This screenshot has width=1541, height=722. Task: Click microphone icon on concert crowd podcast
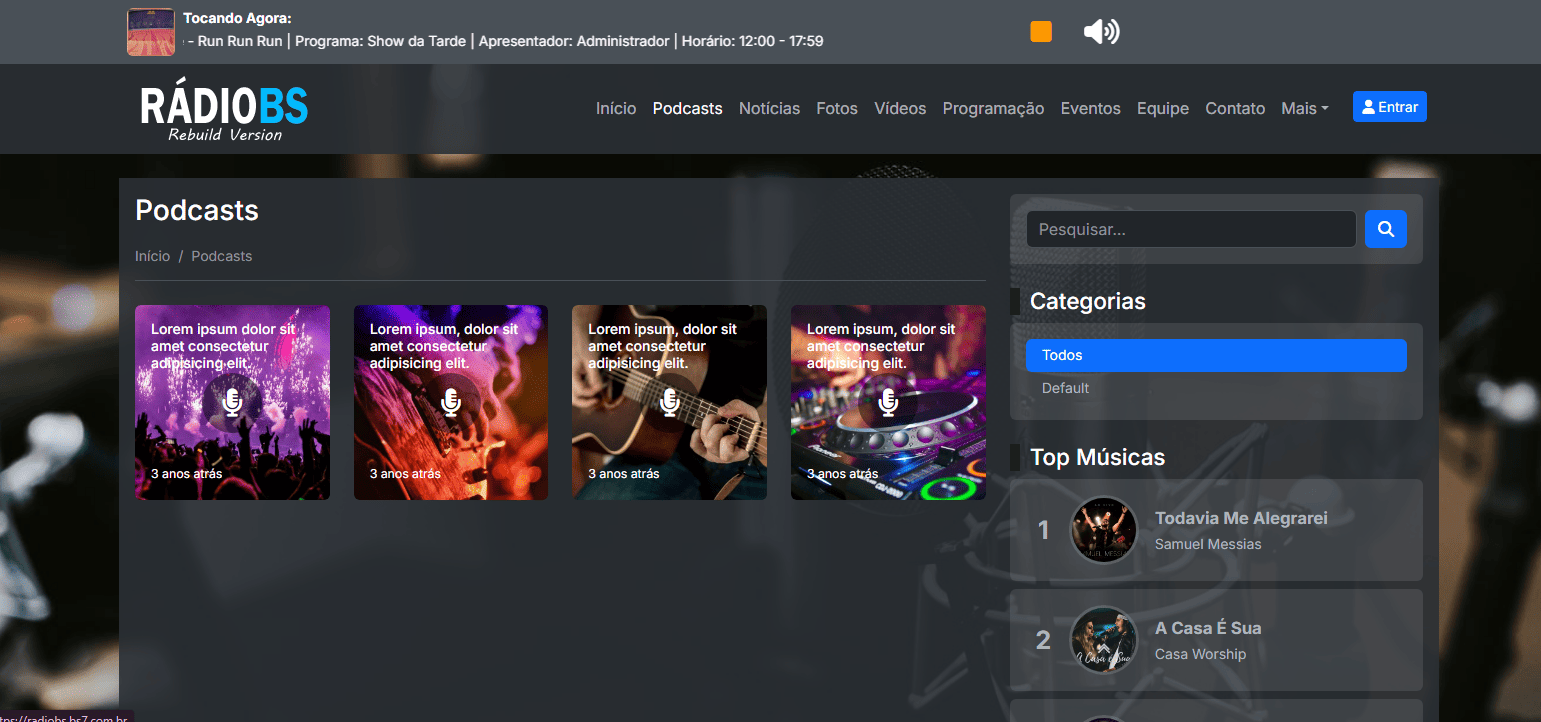pos(232,402)
